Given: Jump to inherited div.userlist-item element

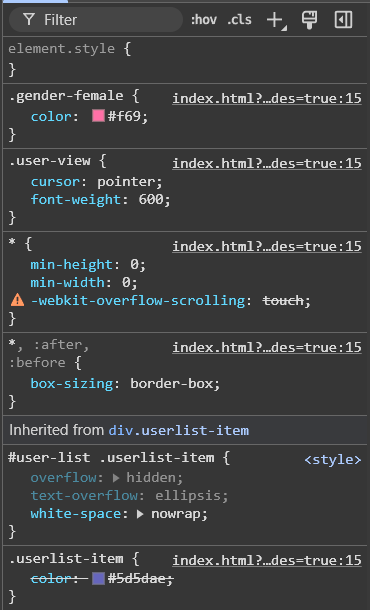Looking at the screenshot, I should [x=179, y=431].
